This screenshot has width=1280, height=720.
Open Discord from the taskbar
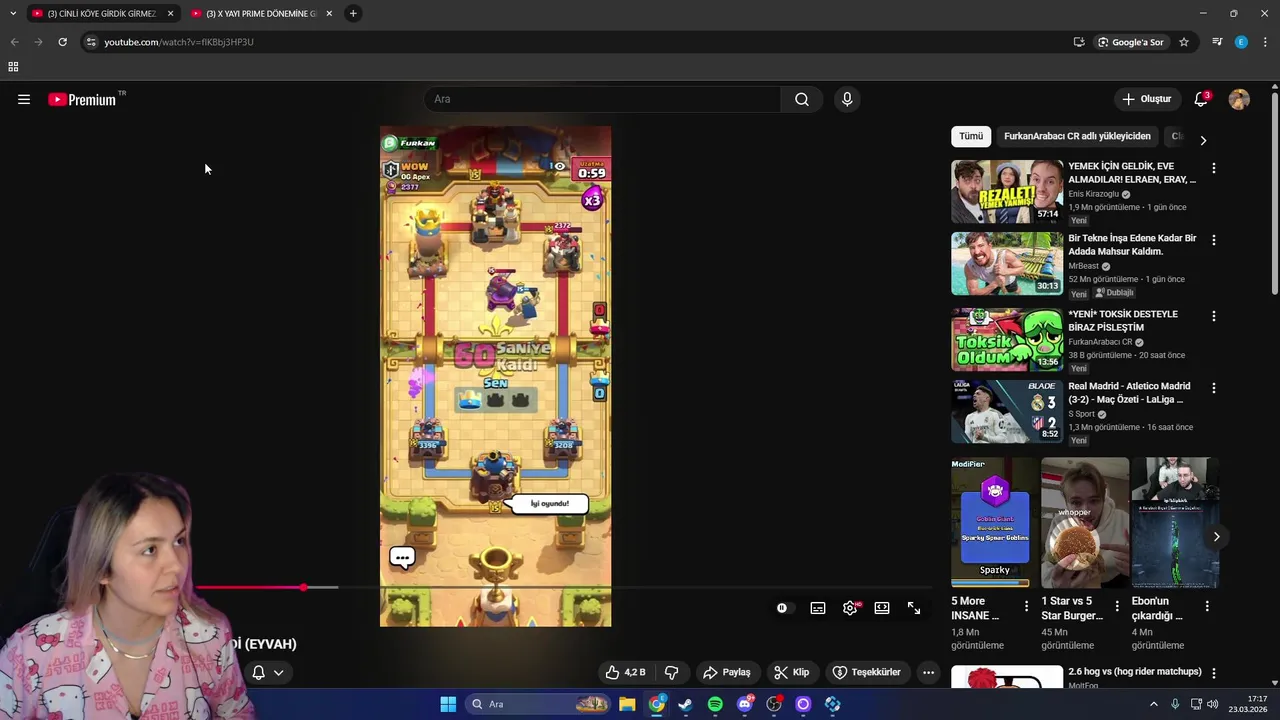pos(744,704)
